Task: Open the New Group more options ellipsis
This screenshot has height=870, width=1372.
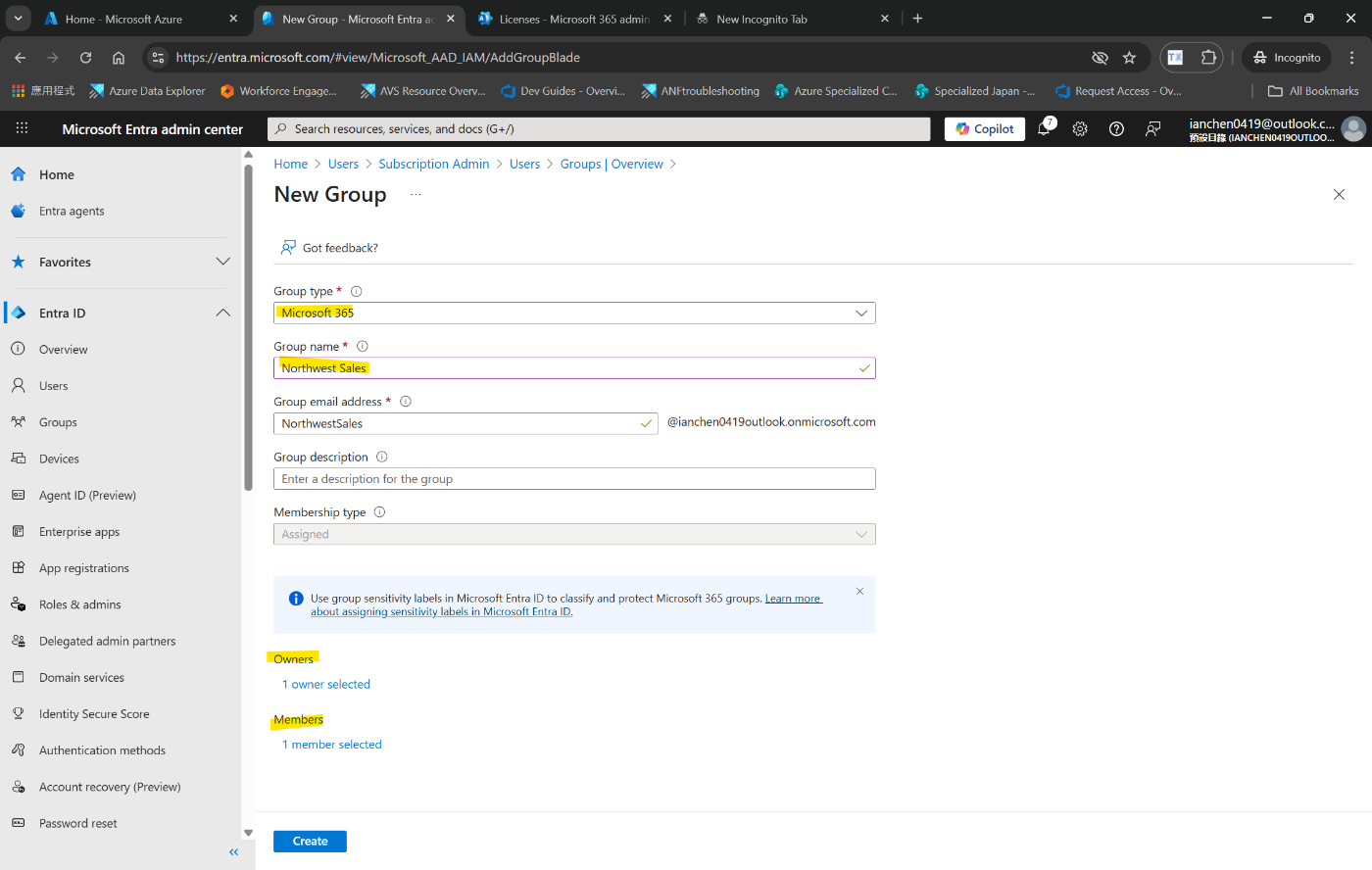Action: (416, 194)
